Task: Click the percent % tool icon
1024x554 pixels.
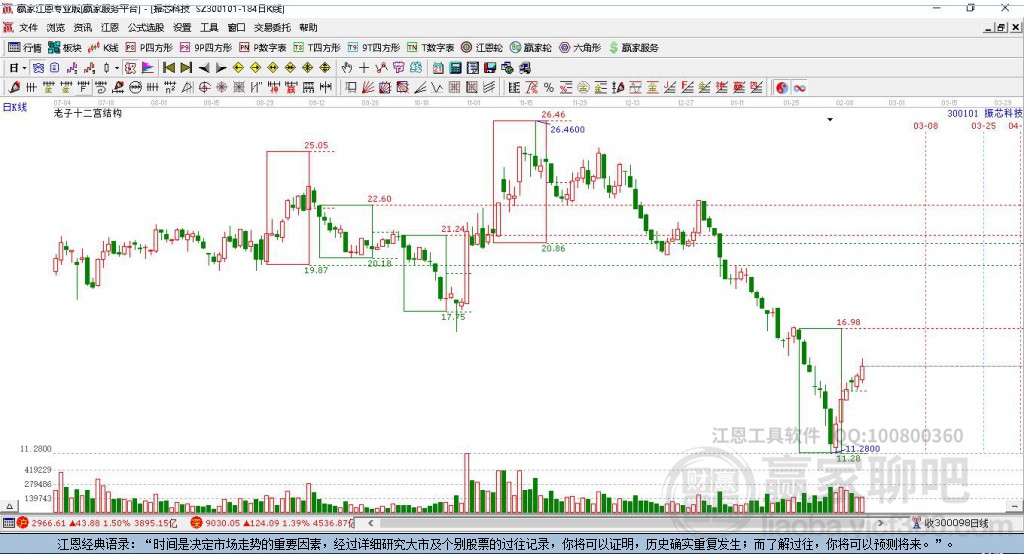Action: 549,87
